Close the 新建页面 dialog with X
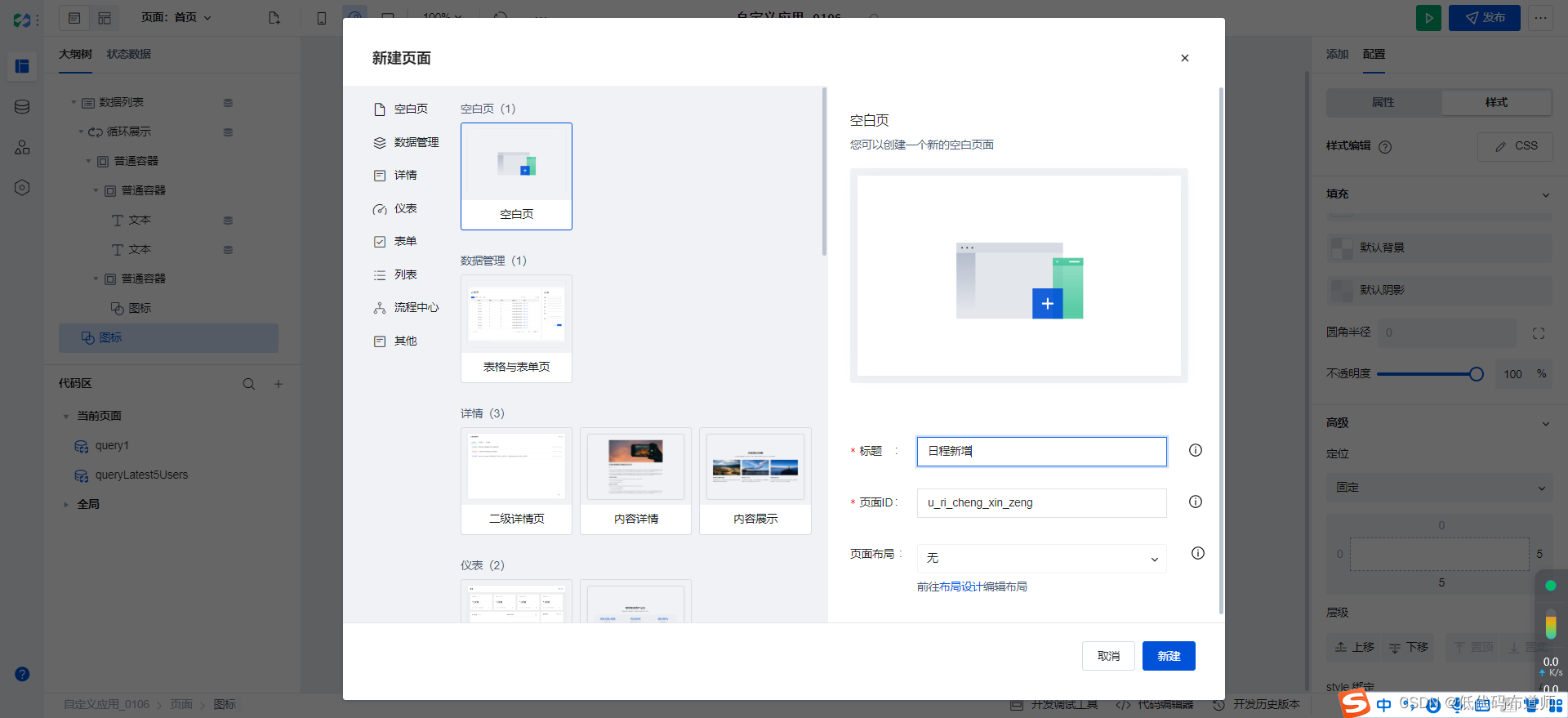 (1184, 58)
